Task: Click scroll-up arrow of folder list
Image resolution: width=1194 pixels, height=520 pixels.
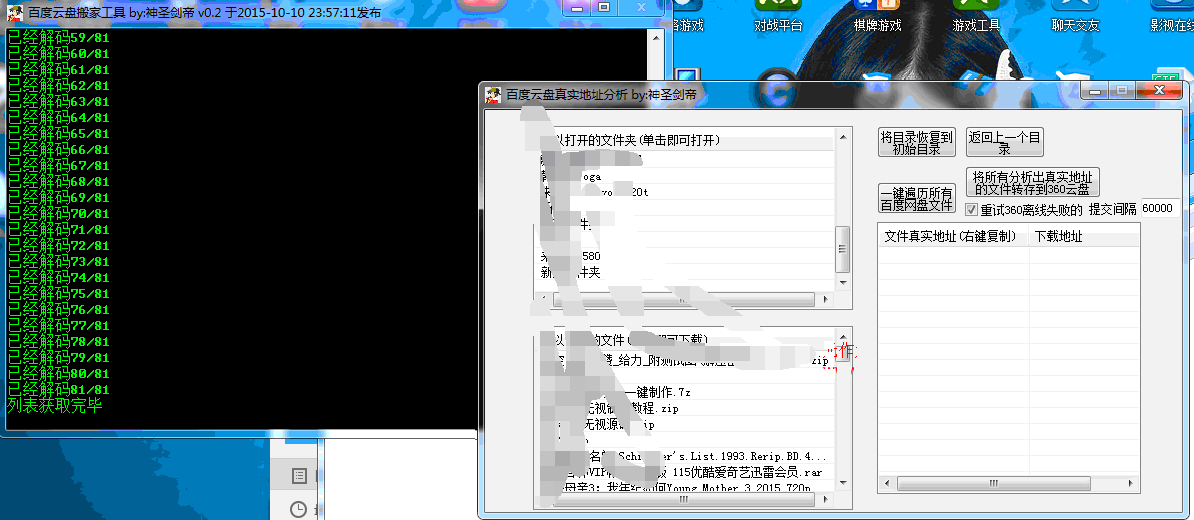Action: (x=842, y=137)
